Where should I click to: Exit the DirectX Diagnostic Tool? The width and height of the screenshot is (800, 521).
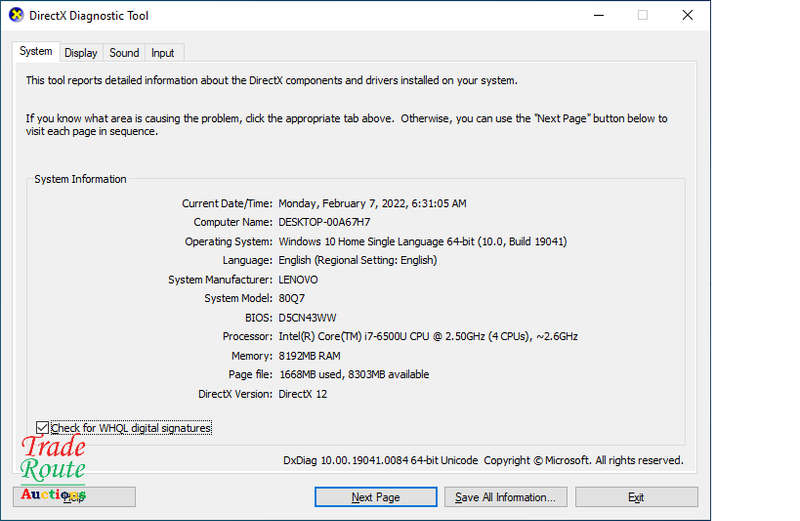(636, 497)
